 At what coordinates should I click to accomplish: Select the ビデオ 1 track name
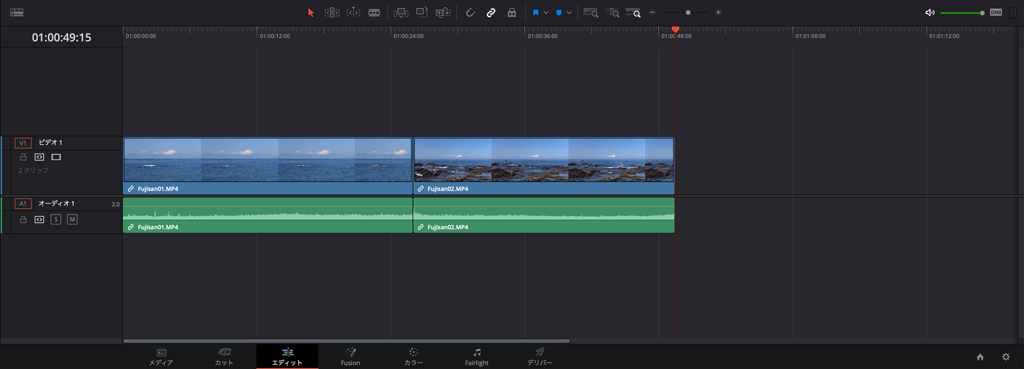tap(50, 142)
